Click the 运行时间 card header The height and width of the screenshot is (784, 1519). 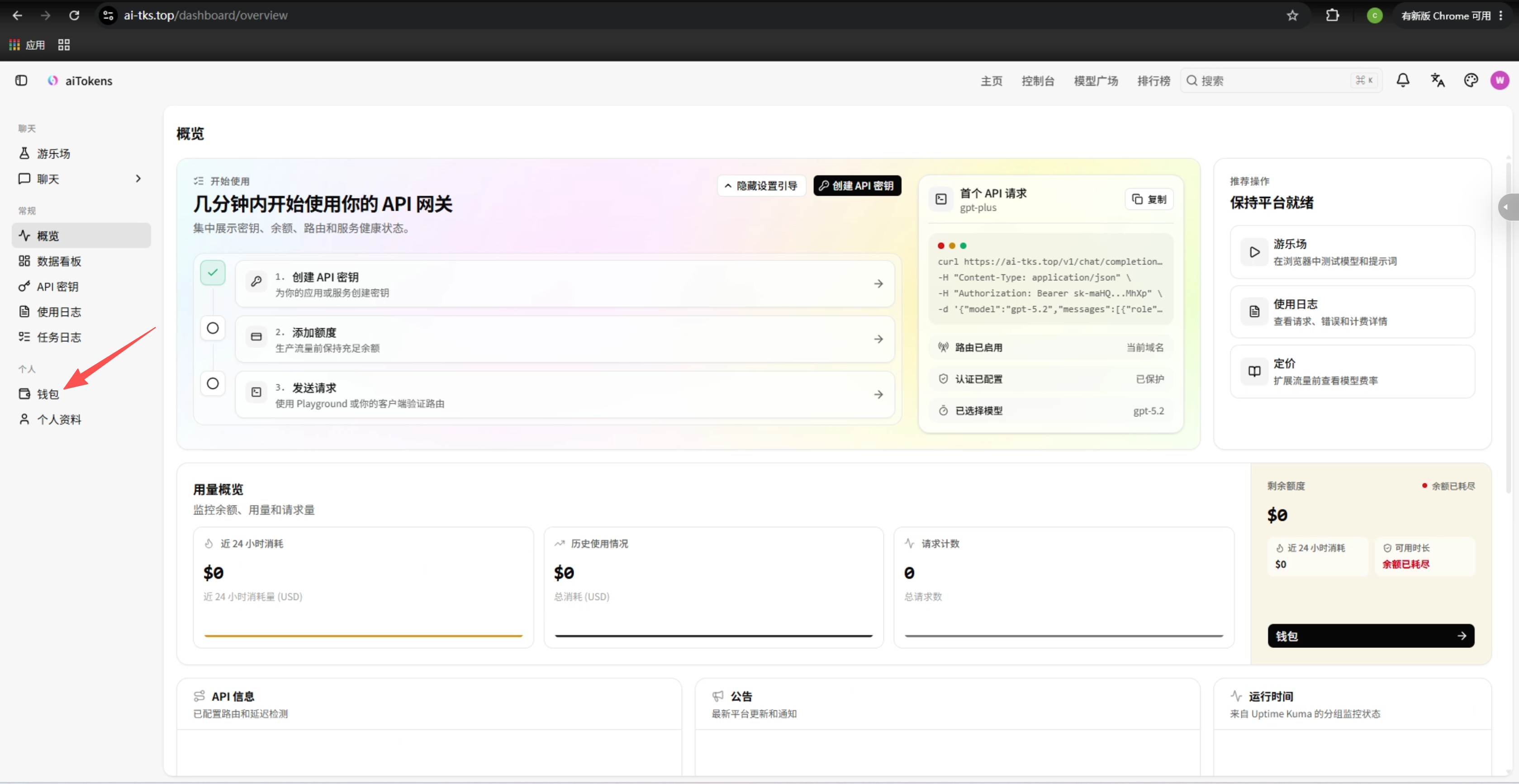[x=1352, y=704]
